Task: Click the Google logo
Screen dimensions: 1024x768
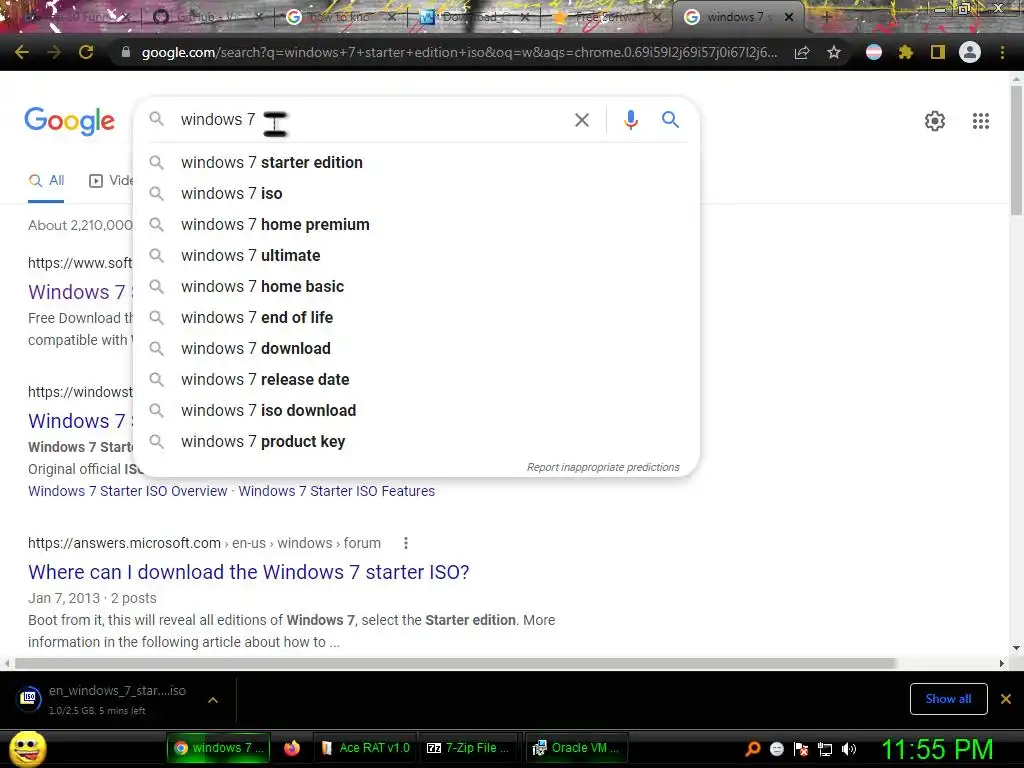Action: [x=69, y=121]
